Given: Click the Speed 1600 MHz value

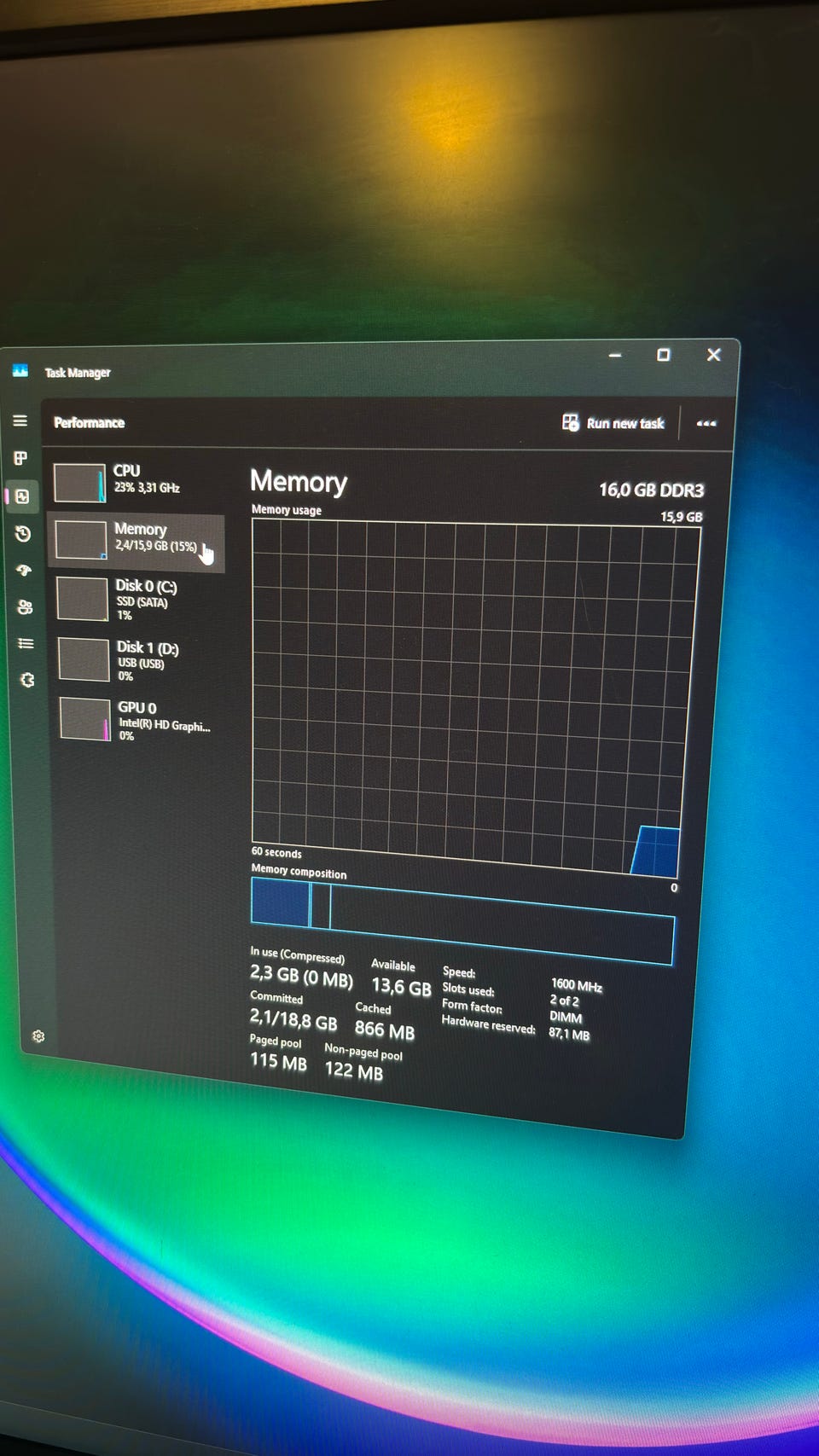Looking at the screenshot, I should pos(577,985).
